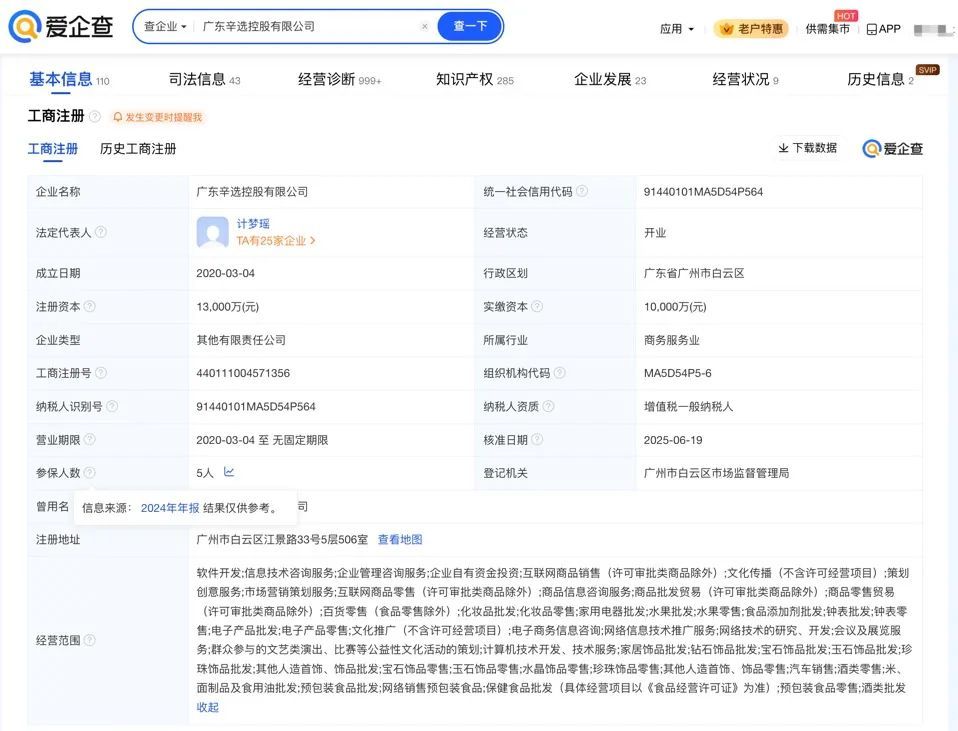Open 供需集市 link in header
Screen dimensions: 958x731
tap(827, 29)
